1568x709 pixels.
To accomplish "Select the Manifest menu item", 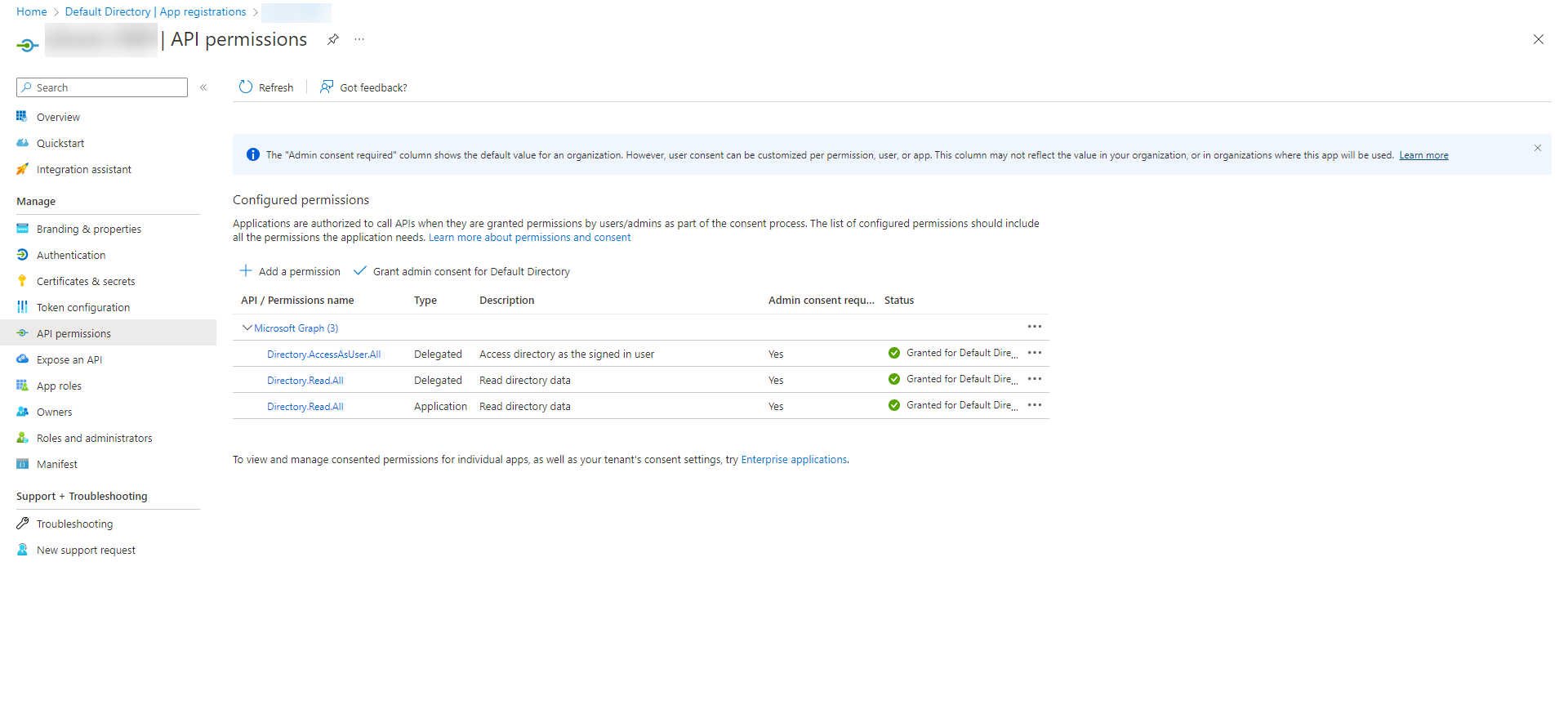I will pyautogui.click(x=57, y=464).
